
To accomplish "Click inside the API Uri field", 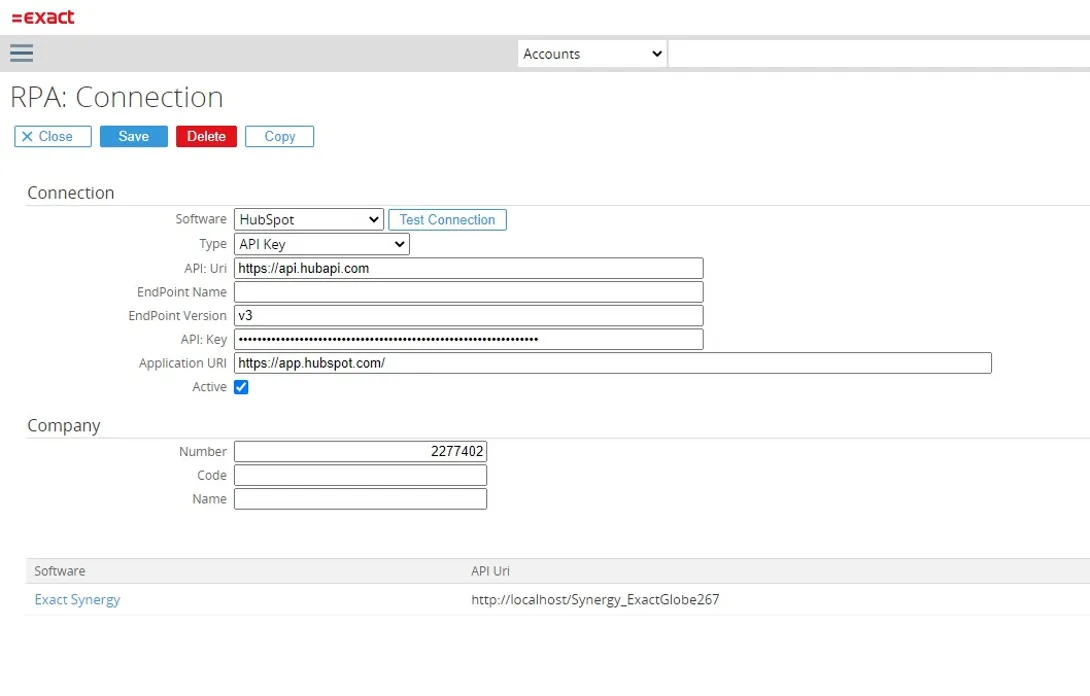I will (467, 267).
